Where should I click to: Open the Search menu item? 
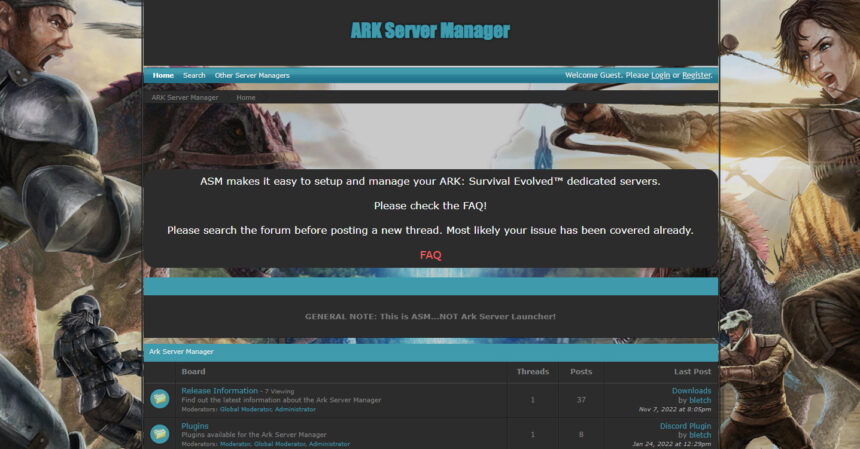point(194,75)
